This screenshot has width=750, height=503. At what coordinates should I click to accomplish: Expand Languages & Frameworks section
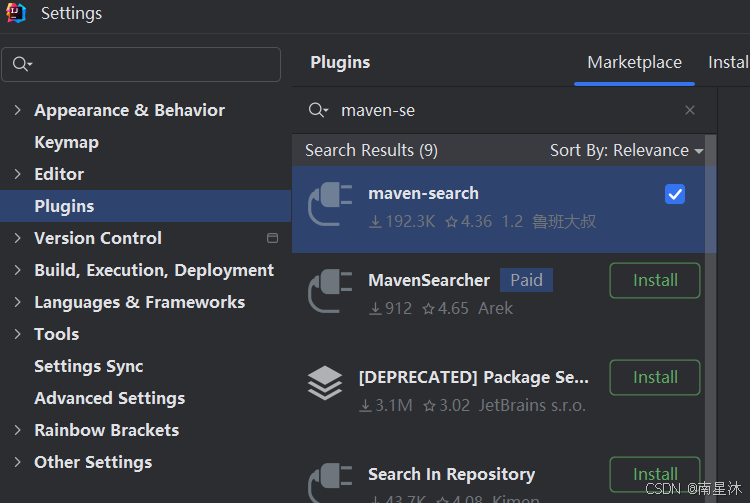(x=18, y=302)
